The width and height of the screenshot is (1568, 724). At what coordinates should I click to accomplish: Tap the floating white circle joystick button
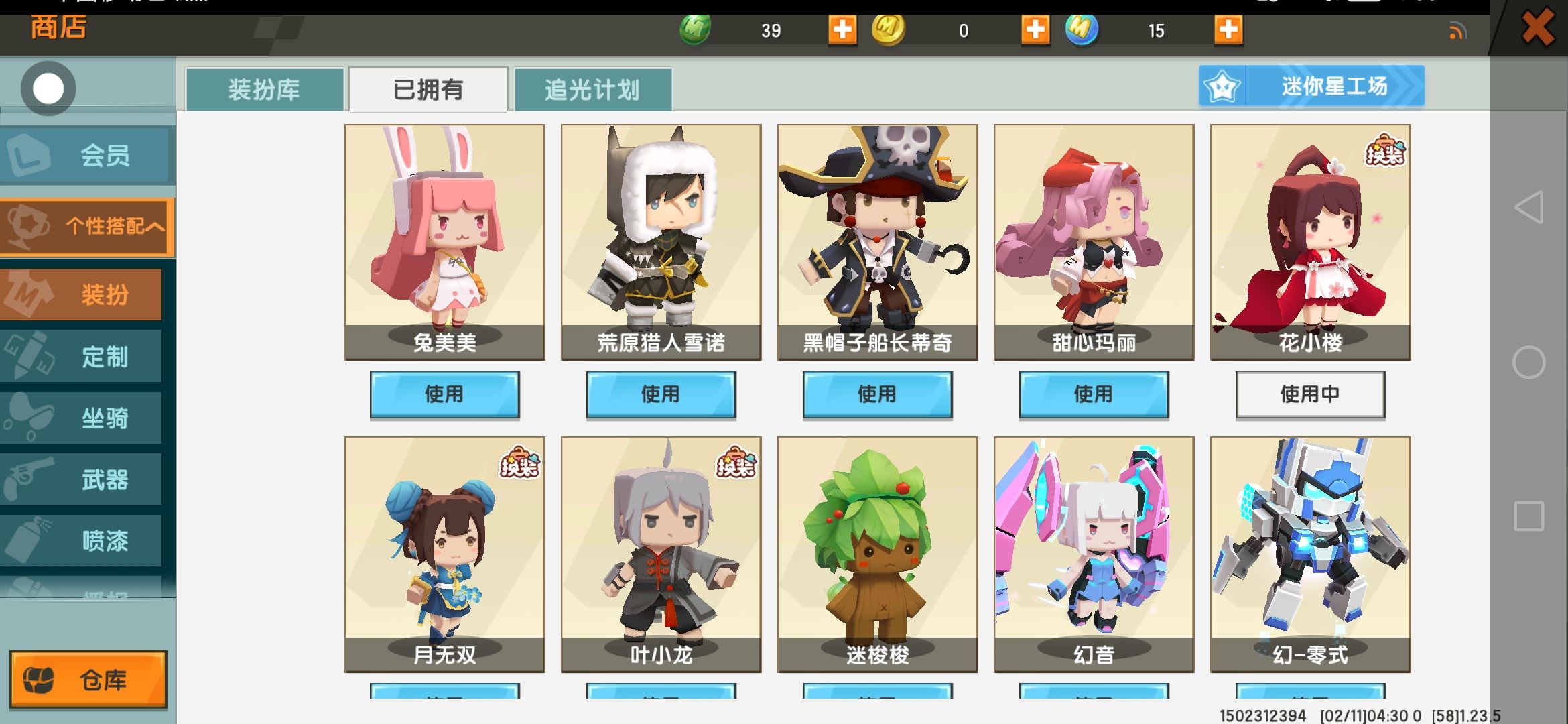click(x=48, y=88)
